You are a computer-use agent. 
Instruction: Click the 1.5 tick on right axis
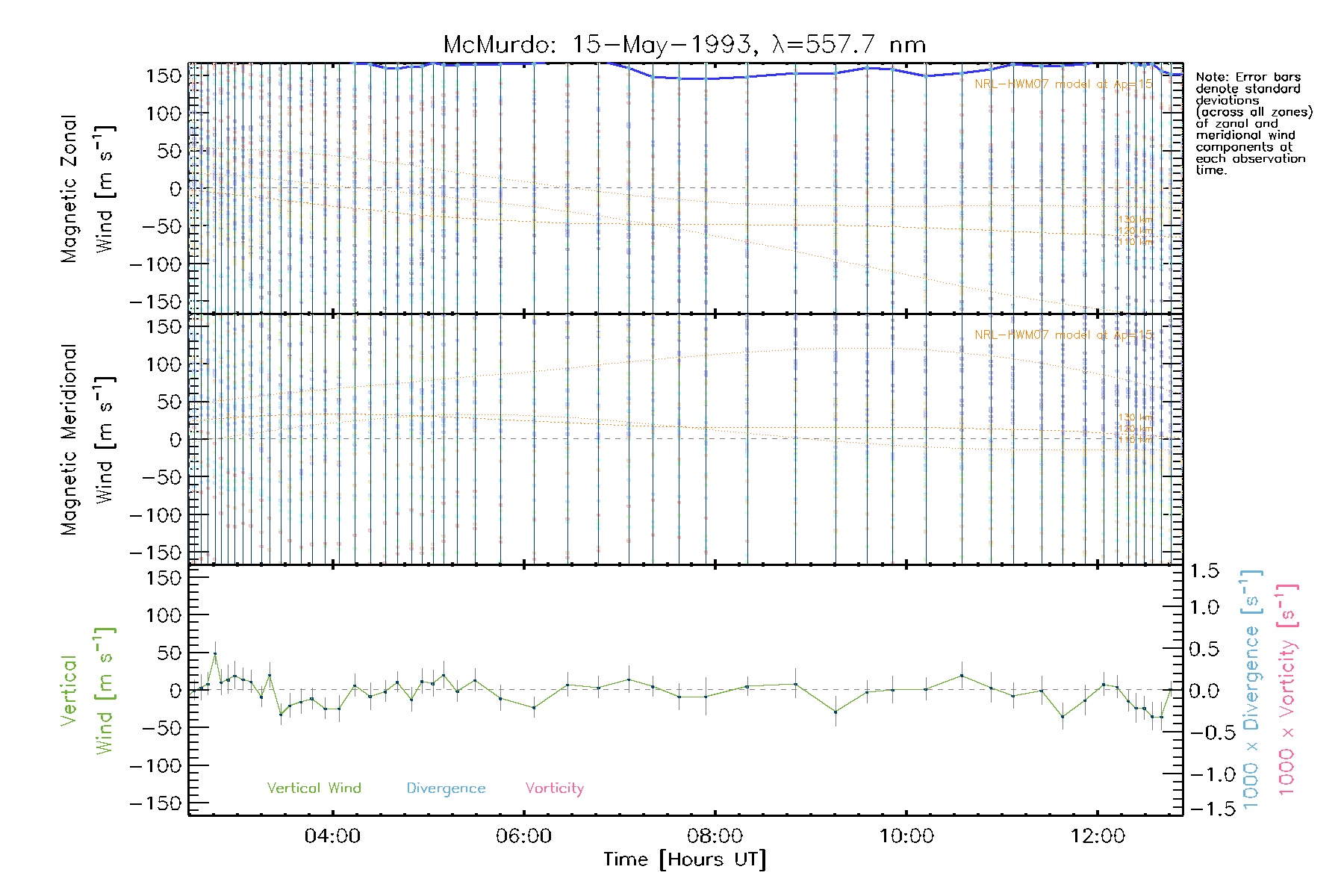click(x=1204, y=571)
